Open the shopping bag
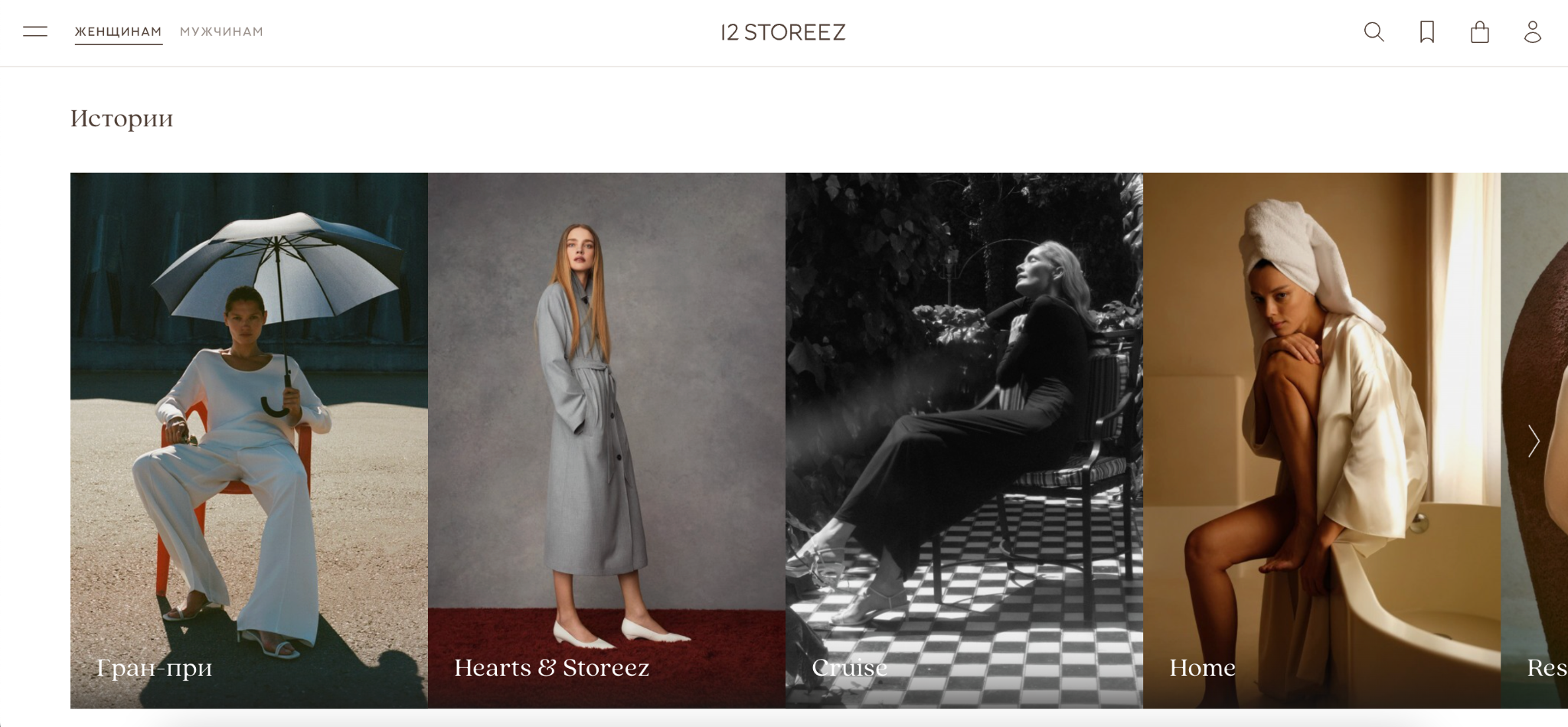The height and width of the screenshot is (727, 1568). tap(1479, 32)
